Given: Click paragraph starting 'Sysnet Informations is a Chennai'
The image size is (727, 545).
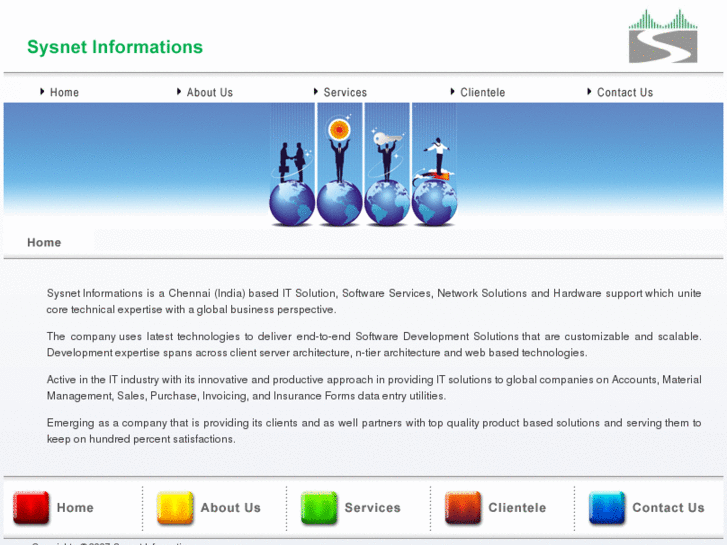Looking at the screenshot, I should coord(374,301).
